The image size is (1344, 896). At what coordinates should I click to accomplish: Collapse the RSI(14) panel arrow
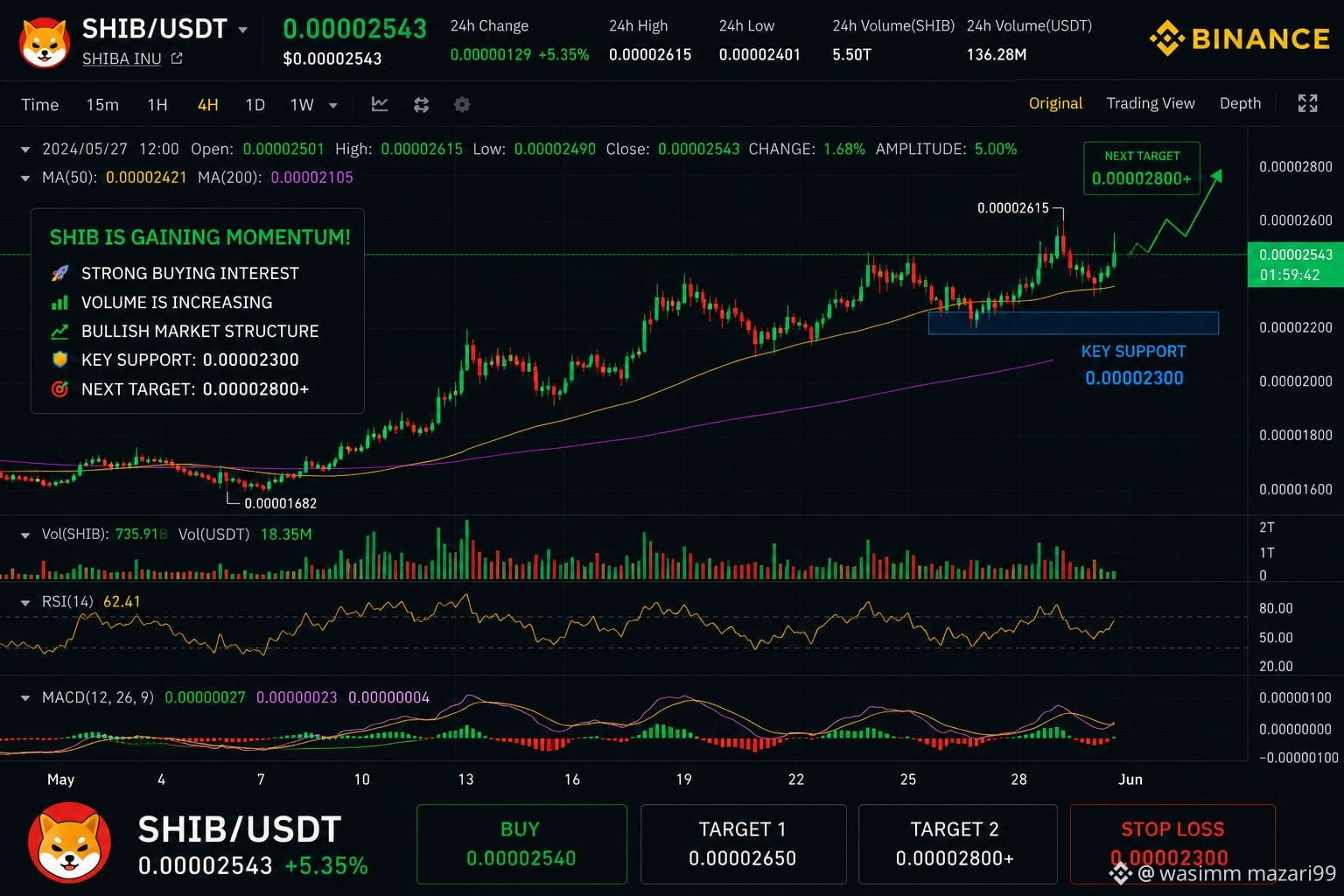pos(25,602)
